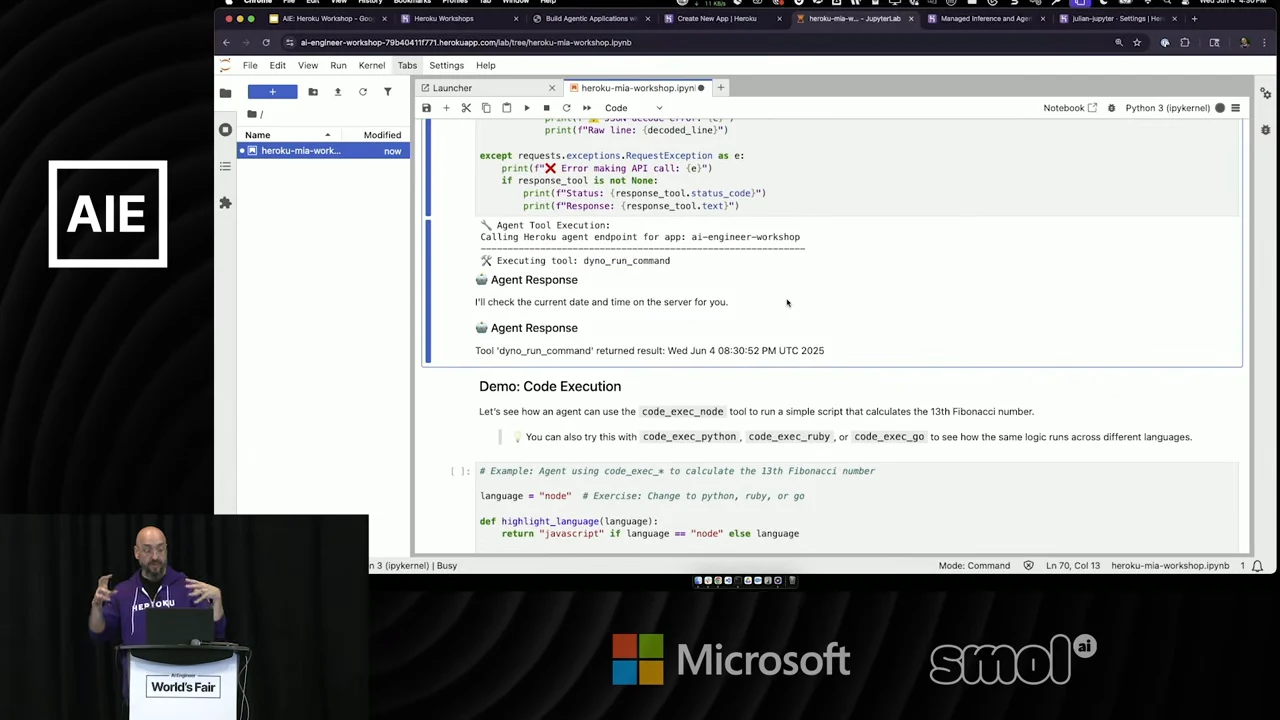The width and height of the screenshot is (1280, 720).
Task: Switch to julian-jupyter Settings browser tab
Action: click(x=1117, y=18)
